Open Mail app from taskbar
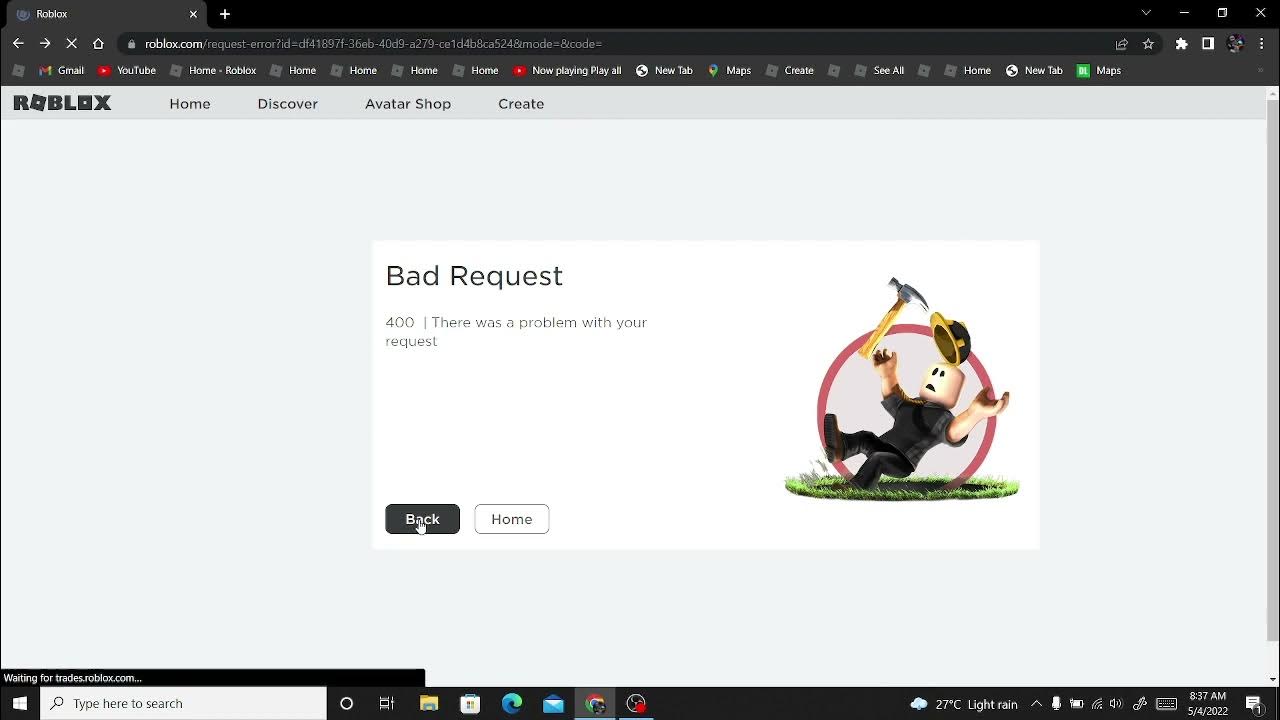Image resolution: width=1280 pixels, height=720 pixels. pyautogui.click(x=553, y=703)
